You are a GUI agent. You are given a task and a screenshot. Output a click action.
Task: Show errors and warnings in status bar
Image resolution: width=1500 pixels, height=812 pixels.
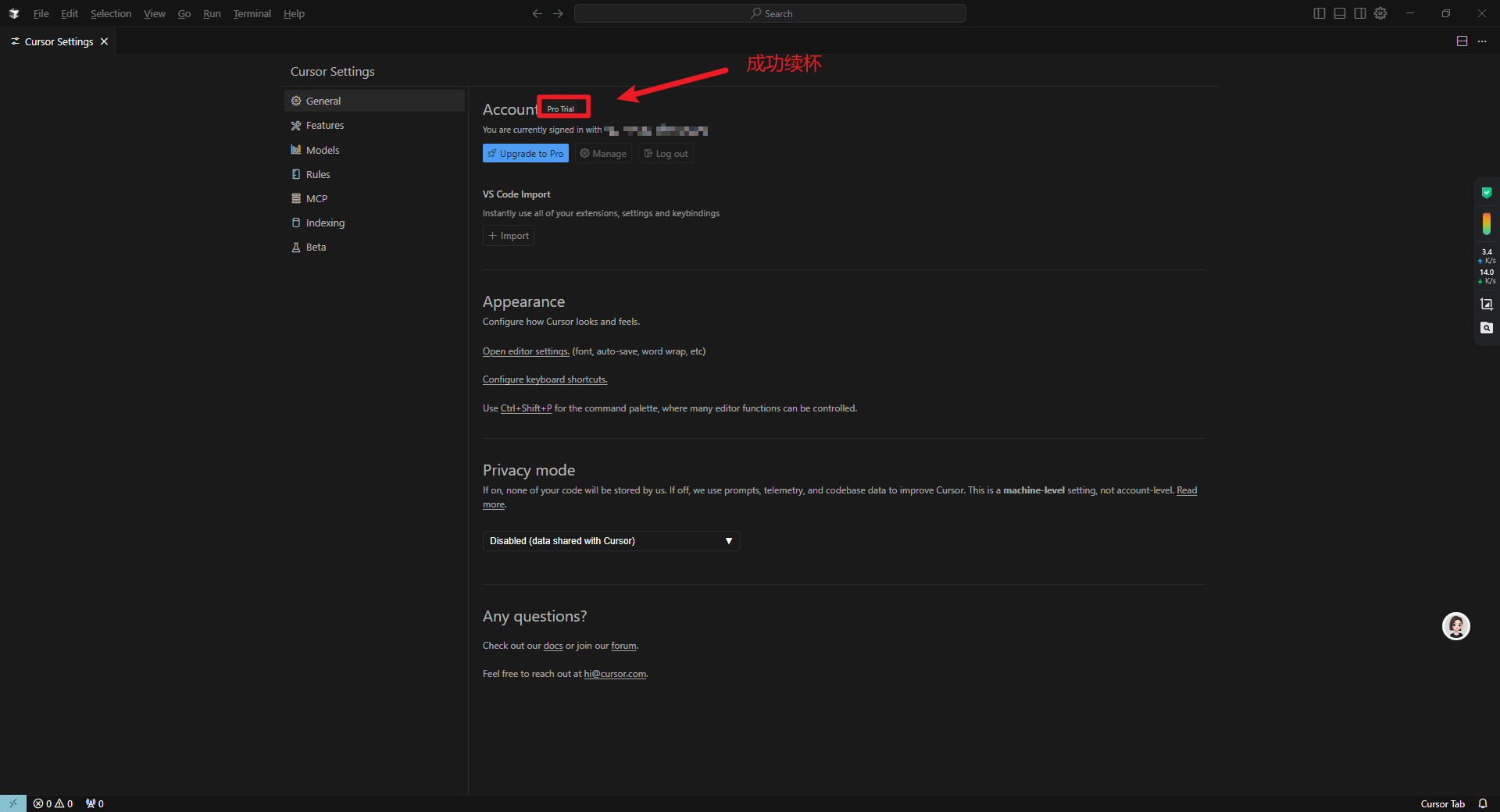53,803
